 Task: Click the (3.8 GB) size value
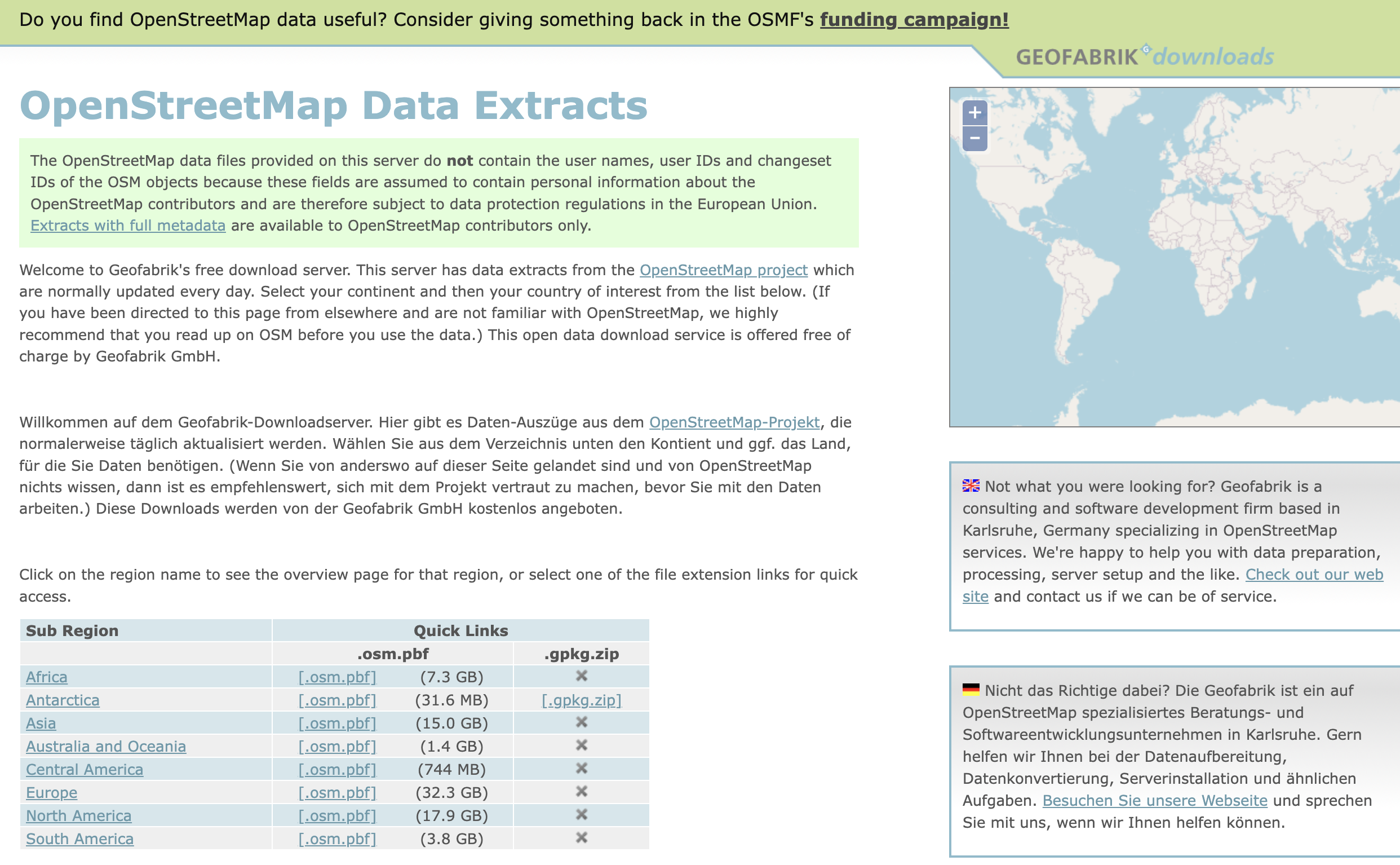[x=451, y=839]
